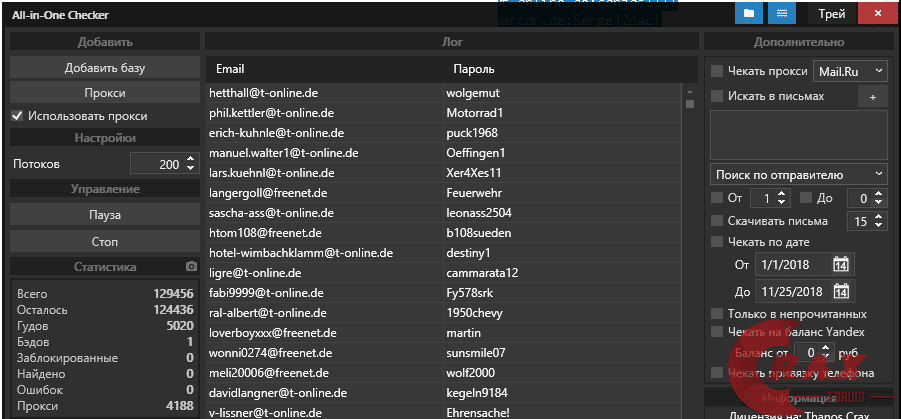
Task: Open the Поиск по отправителю dropdown
Action: click(799, 175)
